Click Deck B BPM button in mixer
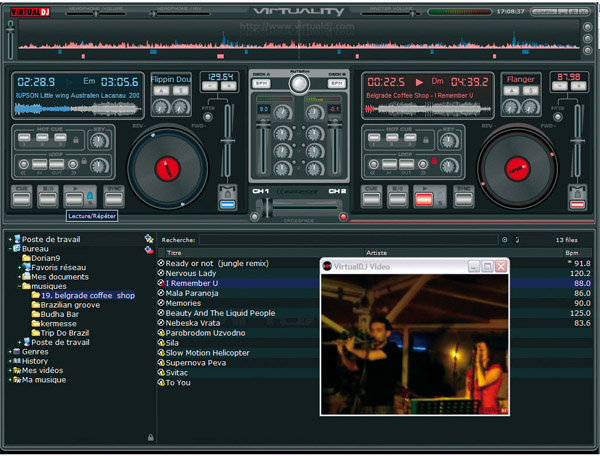The height and width of the screenshot is (456, 600). pyautogui.click(x=336, y=83)
